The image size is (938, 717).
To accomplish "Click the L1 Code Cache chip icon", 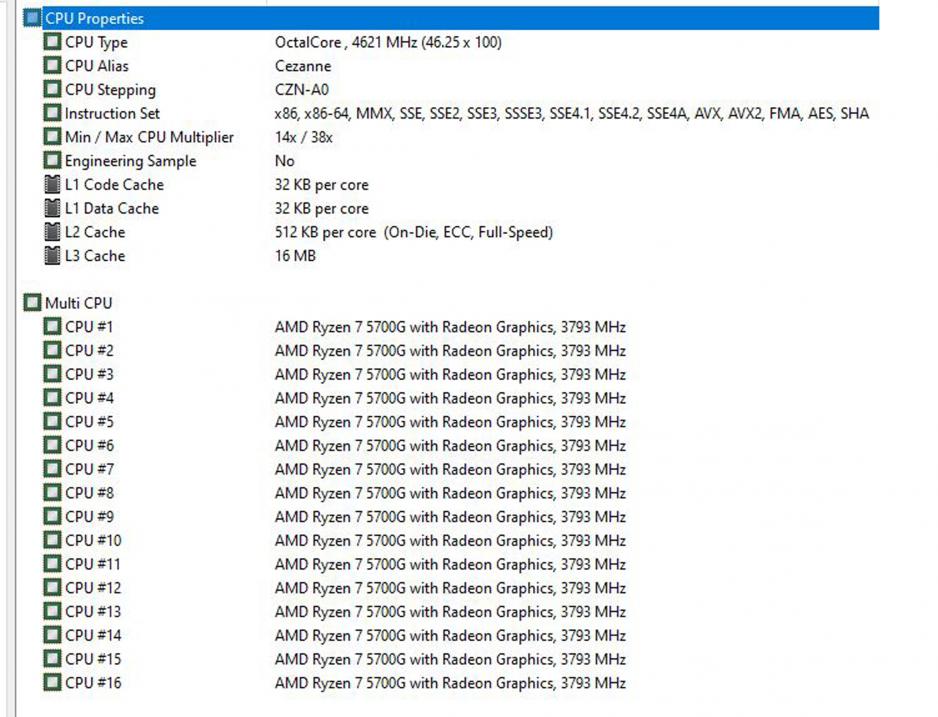I will click(x=53, y=185).
